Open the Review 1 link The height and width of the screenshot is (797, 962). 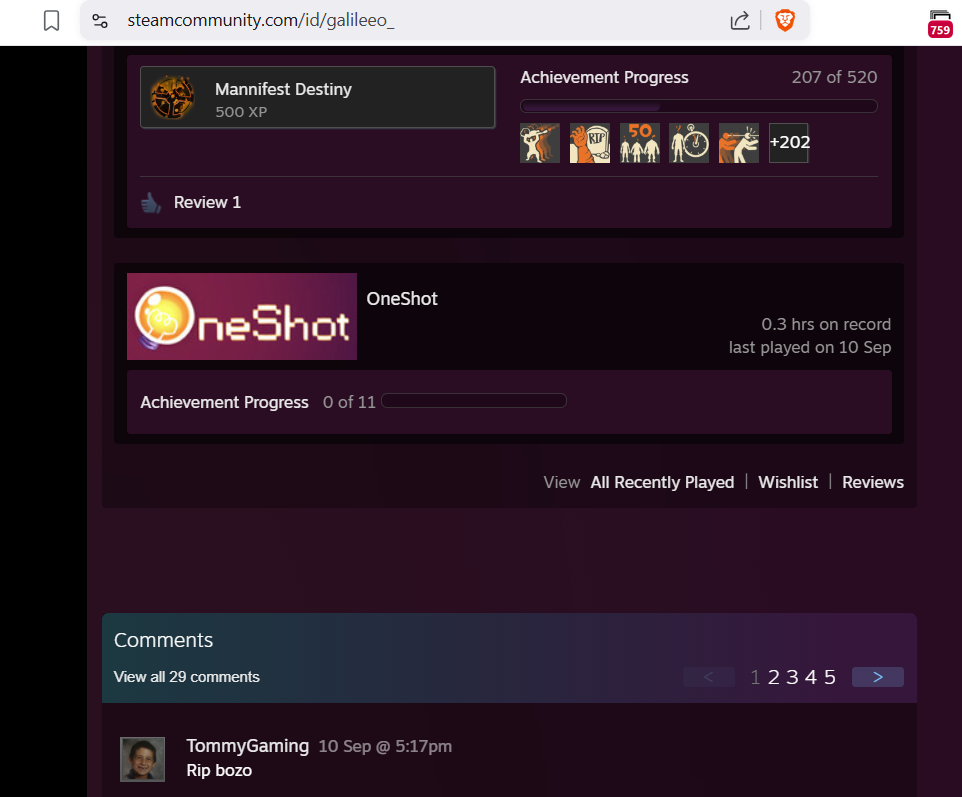click(x=207, y=202)
